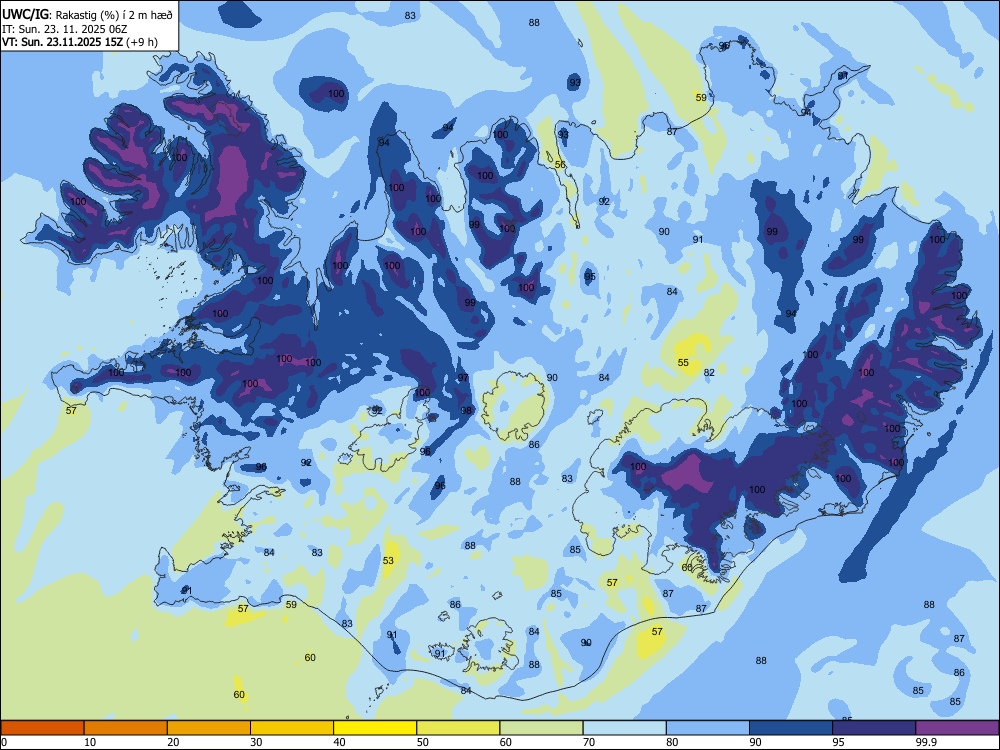Viewport: 1000px width, 750px height.
Task: Choose the golden 30–40 legend swatch
Action: click(292, 728)
